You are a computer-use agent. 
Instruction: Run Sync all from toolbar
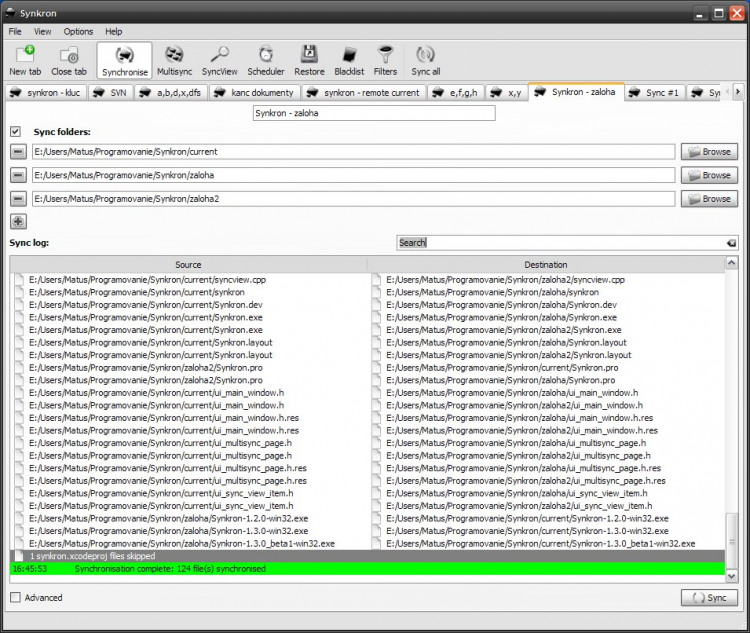click(425, 61)
